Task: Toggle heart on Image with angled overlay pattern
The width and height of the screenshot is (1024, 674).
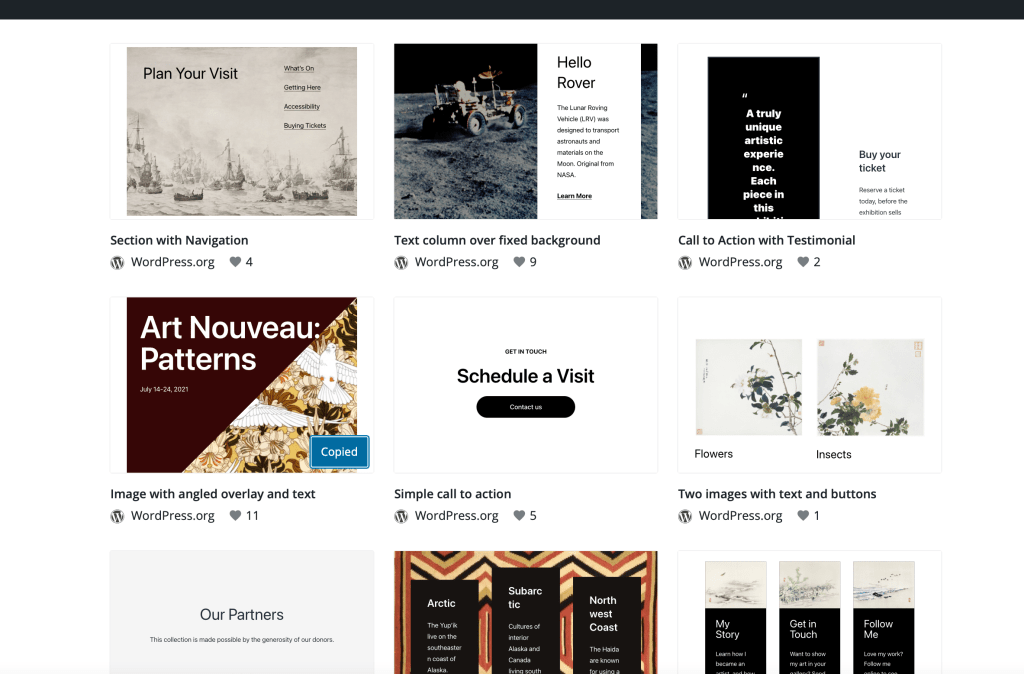Action: (x=235, y=515)
